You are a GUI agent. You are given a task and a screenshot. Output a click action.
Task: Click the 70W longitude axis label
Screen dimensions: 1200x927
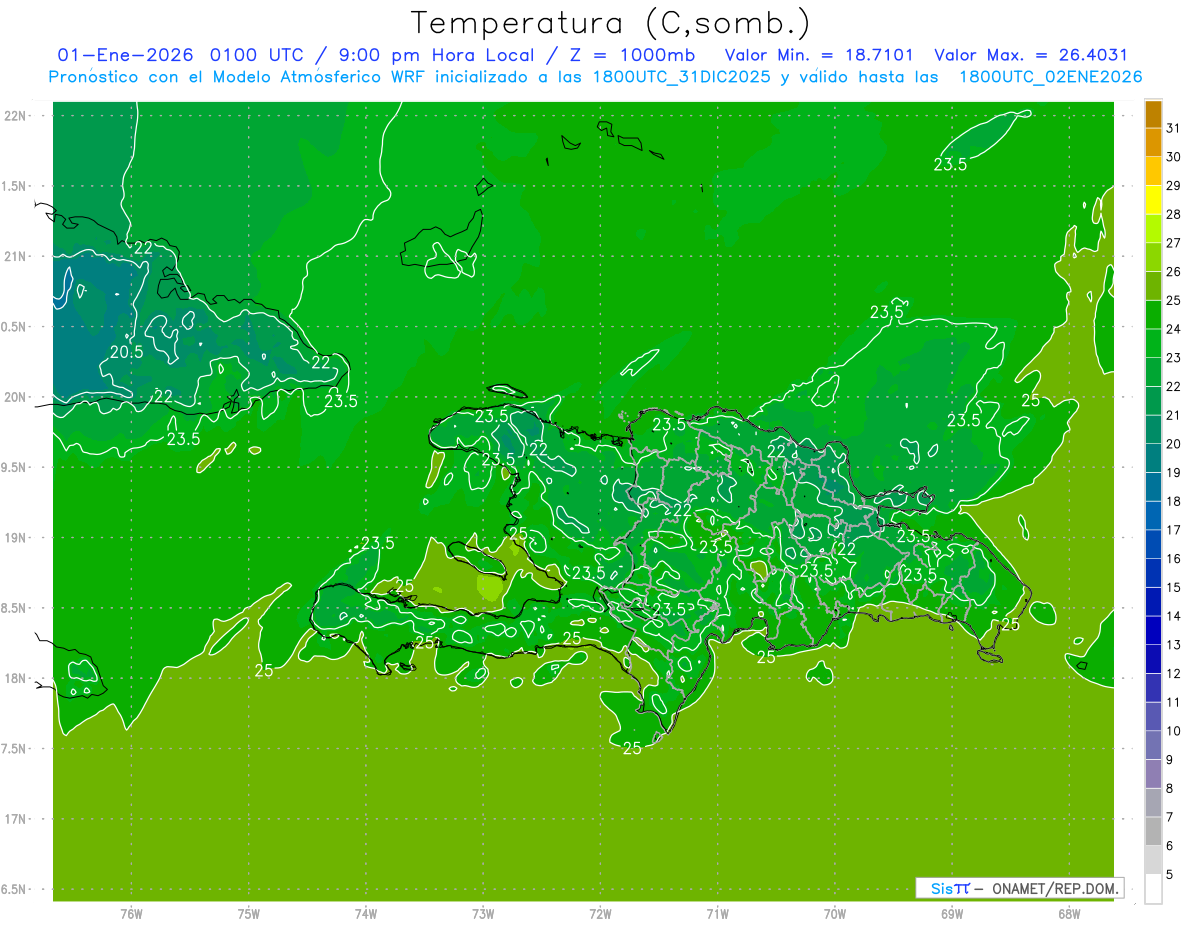835,913
